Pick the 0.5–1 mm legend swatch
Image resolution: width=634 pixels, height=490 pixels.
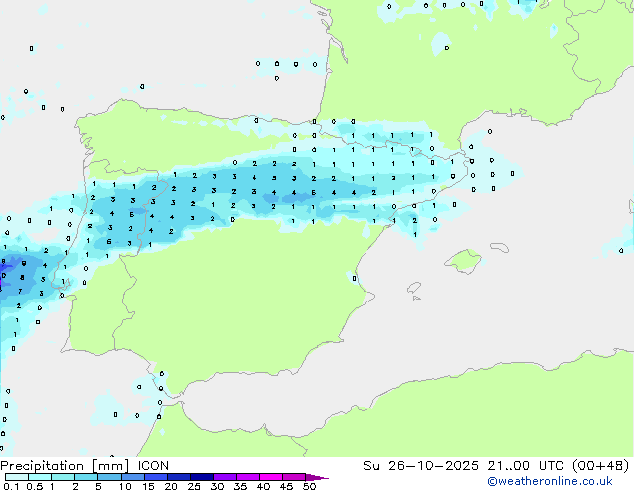coord(40,477)
